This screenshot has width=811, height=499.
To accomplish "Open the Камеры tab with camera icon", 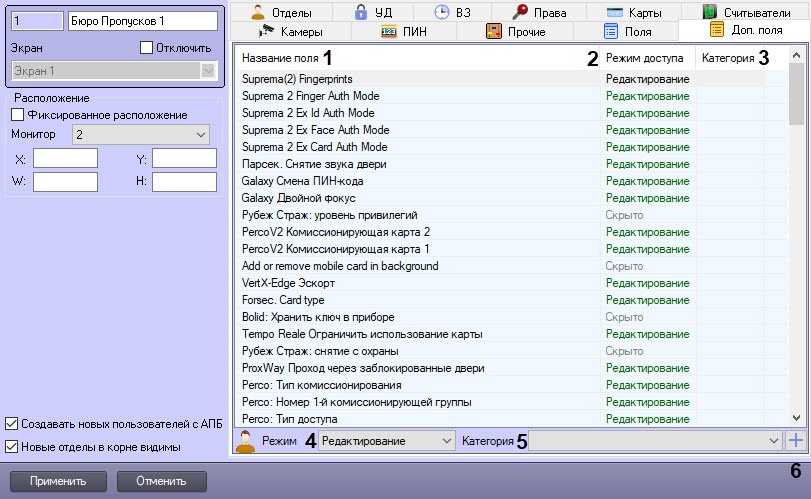I will tap(291, 31).
